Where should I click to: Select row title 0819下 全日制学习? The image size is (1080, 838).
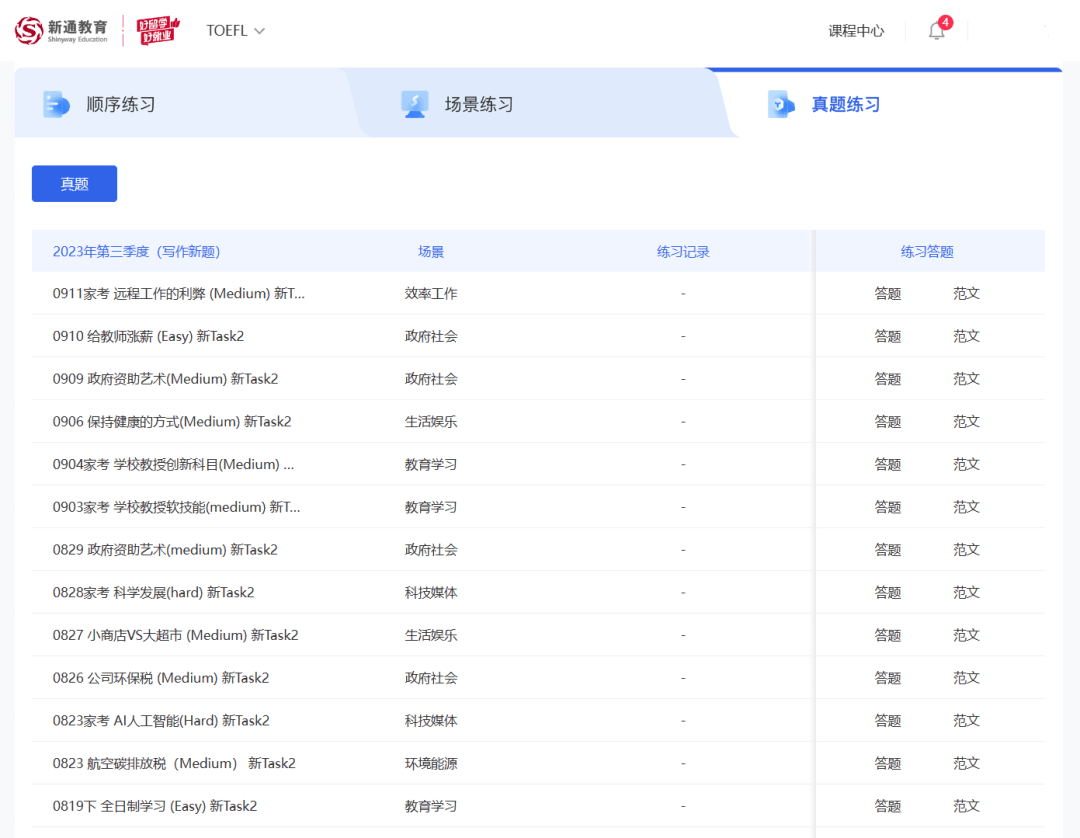155,806
